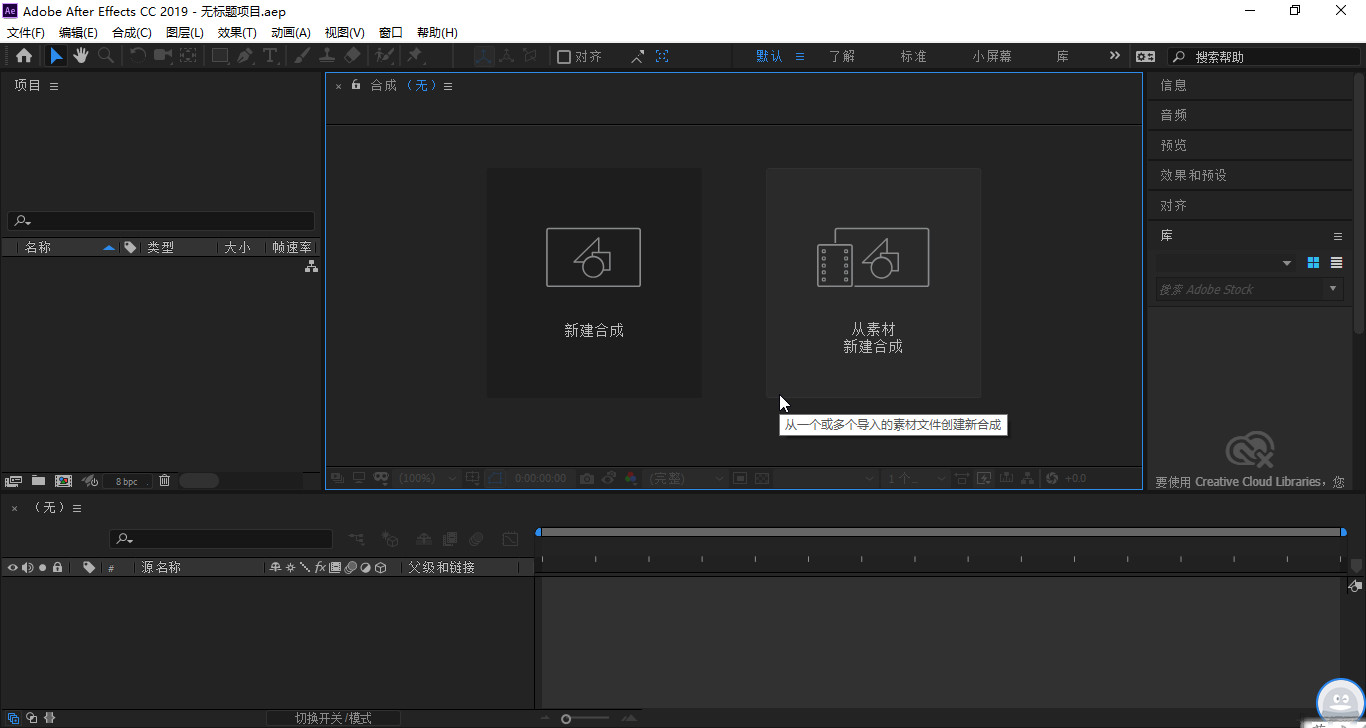Click the 从素材新建合成 card
1366x728 pixels.
[873, 283]
